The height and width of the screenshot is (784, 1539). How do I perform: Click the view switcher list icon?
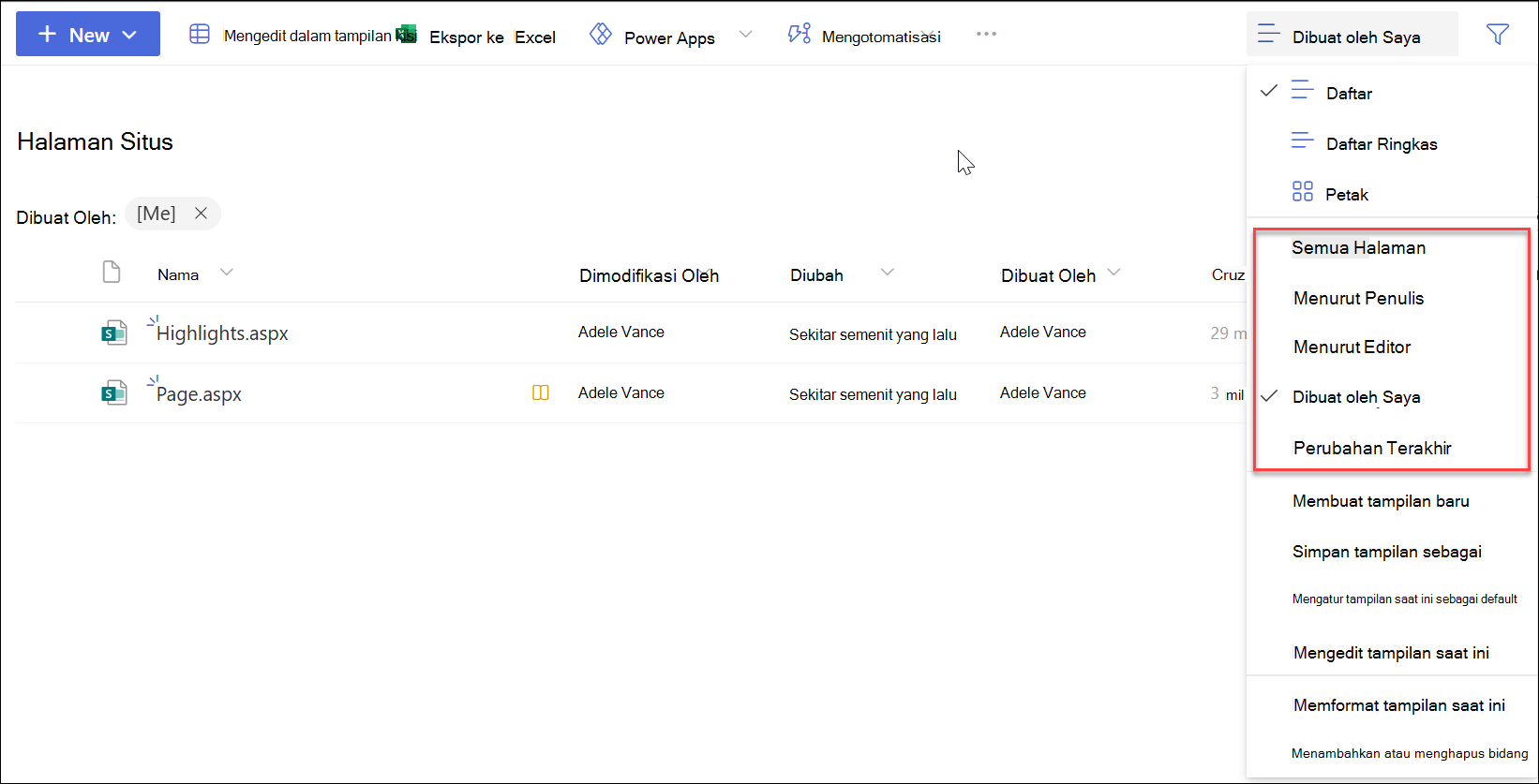click(x=1269, y=35)
